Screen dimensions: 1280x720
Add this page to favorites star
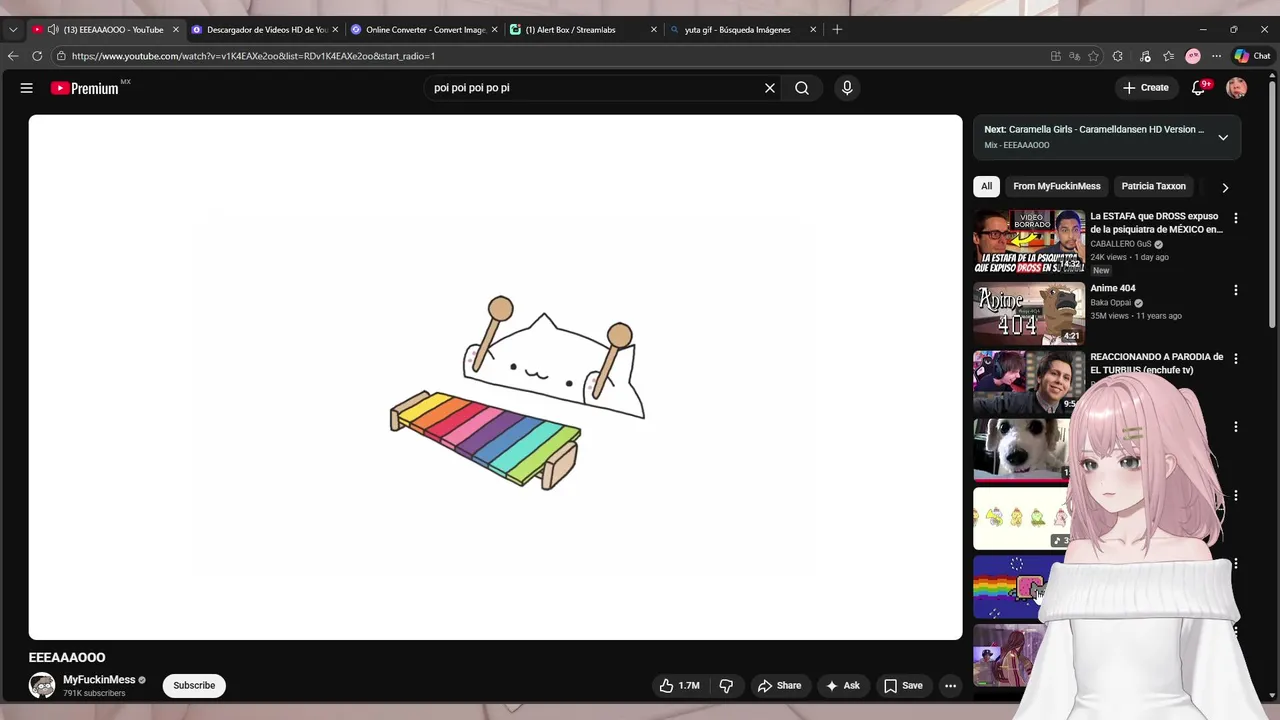(x=1094, y=56)
